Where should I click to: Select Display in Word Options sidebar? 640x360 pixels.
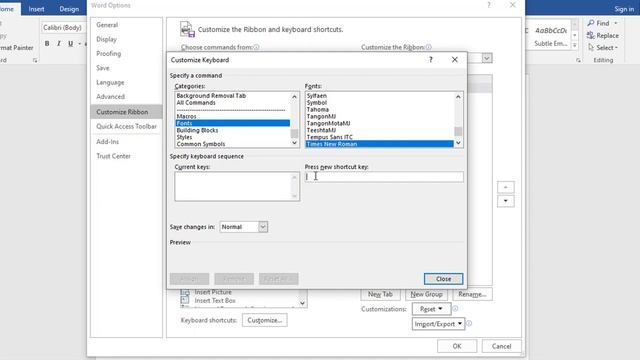[x=106, y=39]
